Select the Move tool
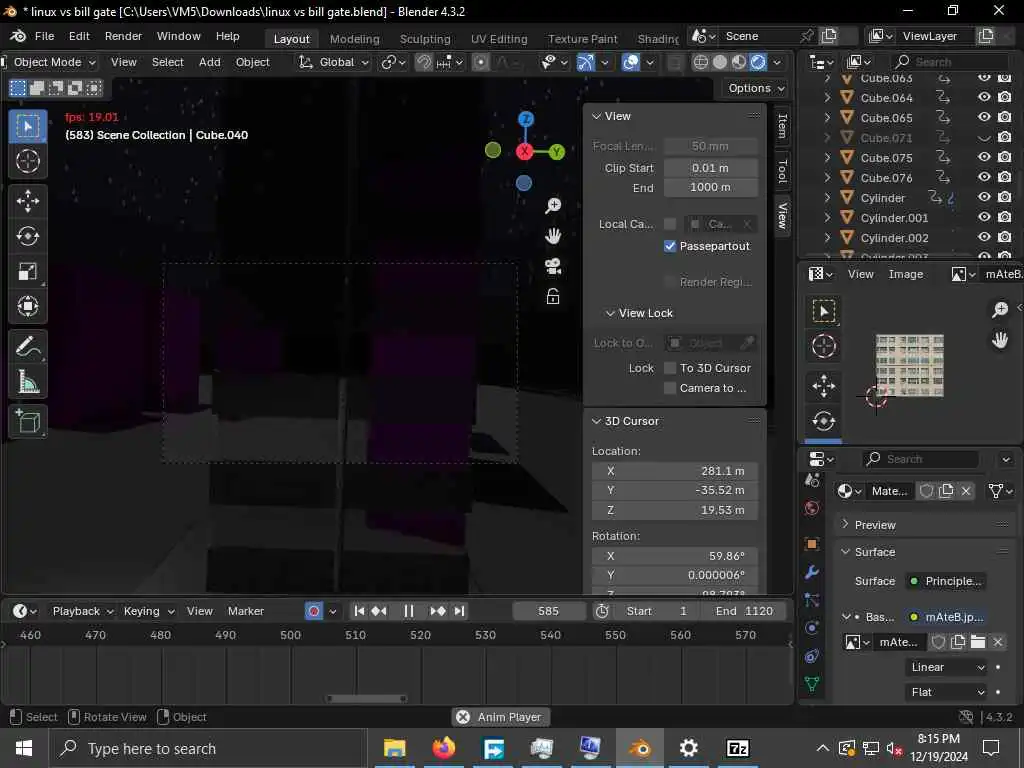1024x768 pixels. coord(27,201)
